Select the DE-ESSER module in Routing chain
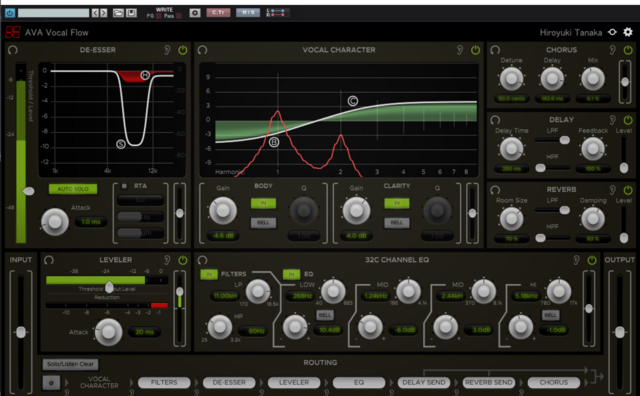Screen dimensions: 640x396 (229, 383)
